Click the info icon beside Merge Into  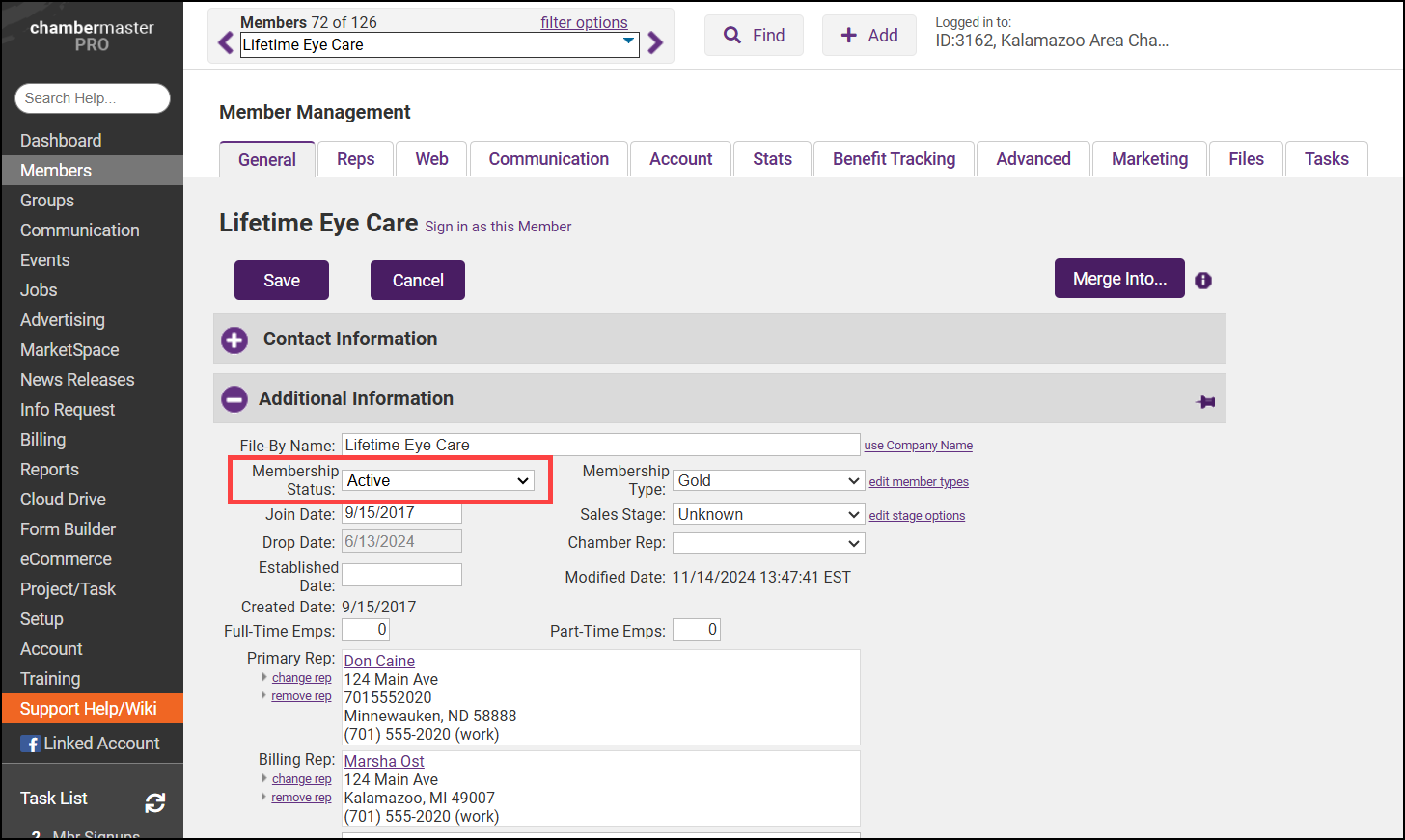(1203, 281)
